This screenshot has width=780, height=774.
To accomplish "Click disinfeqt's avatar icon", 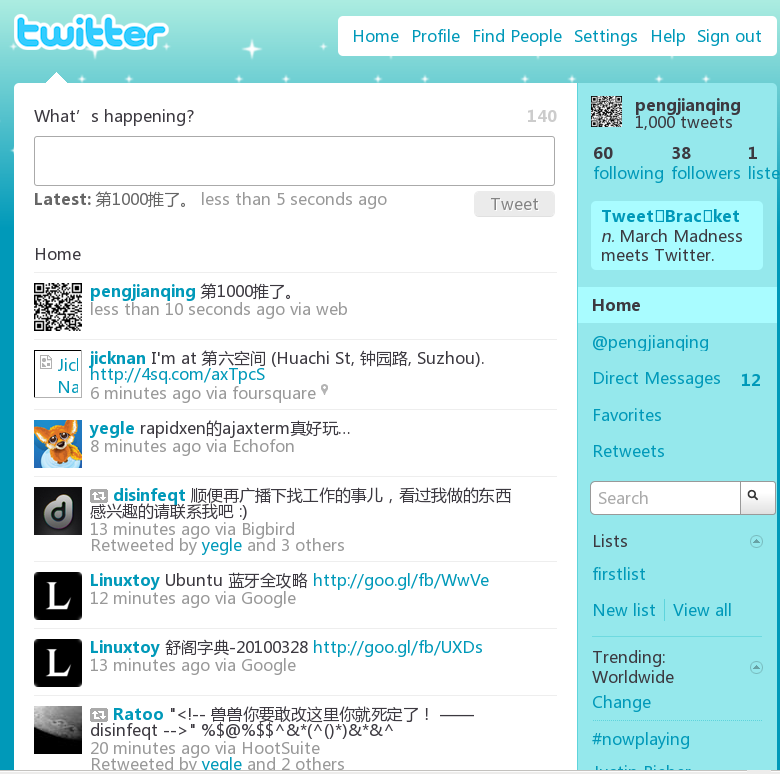I will pyautogui.click(x=58, y=511).
